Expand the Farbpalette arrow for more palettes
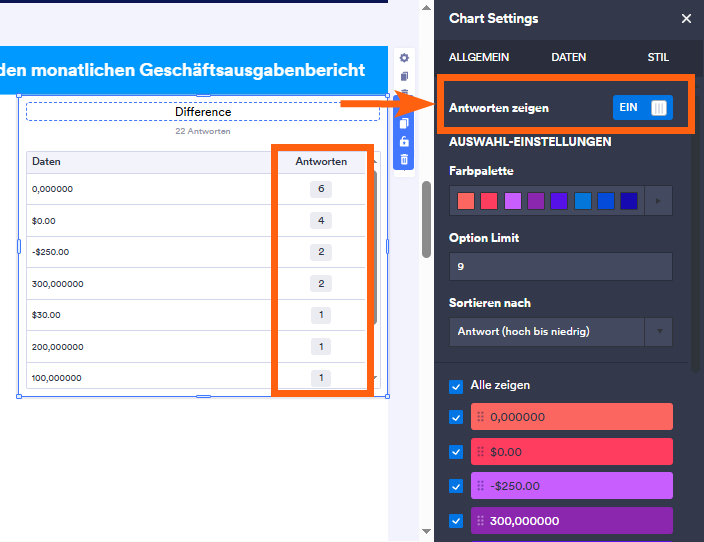704x542 pixels. pyautogui.click(x=658, y=201)
